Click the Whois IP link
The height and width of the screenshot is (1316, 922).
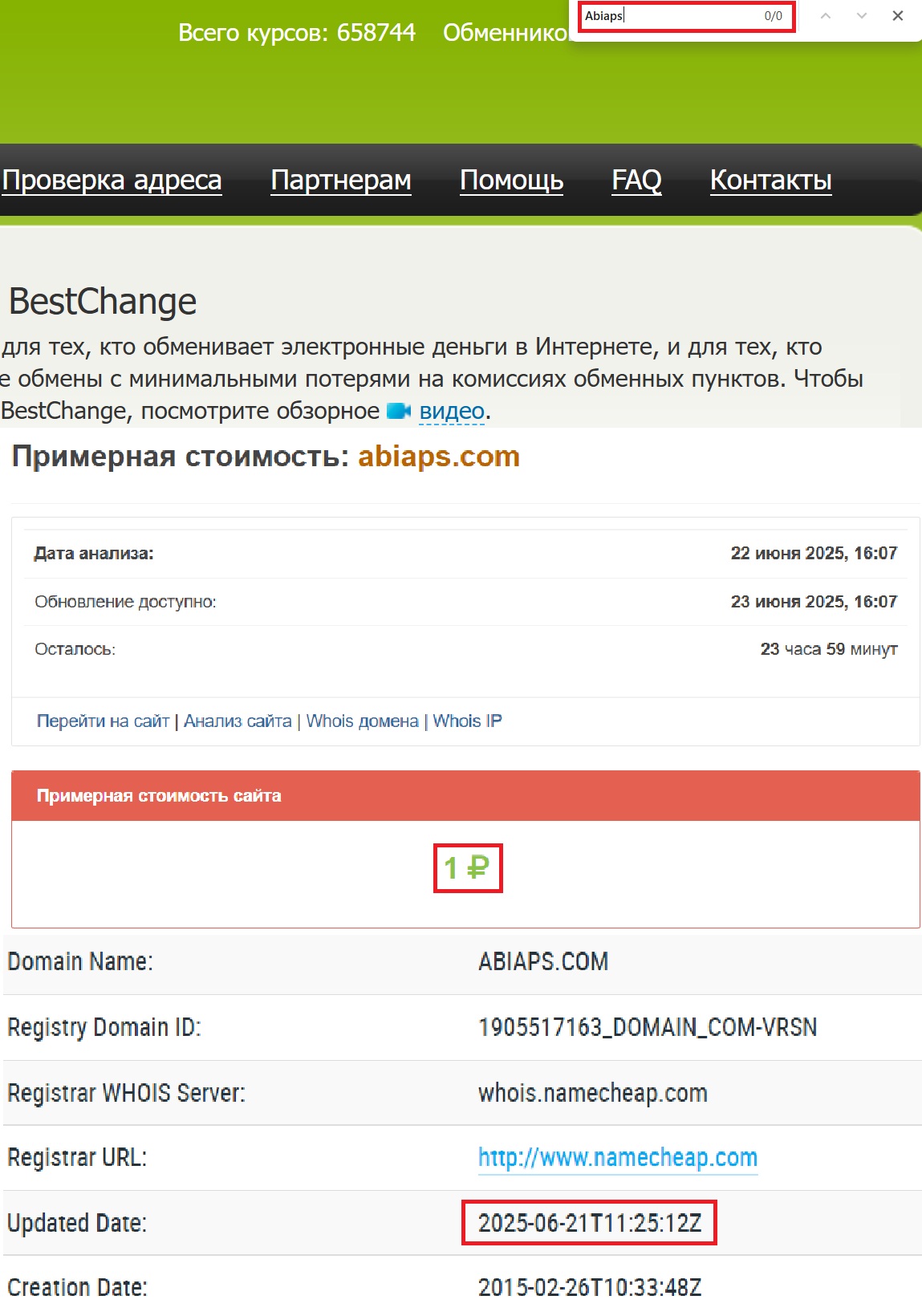point(467,721)
